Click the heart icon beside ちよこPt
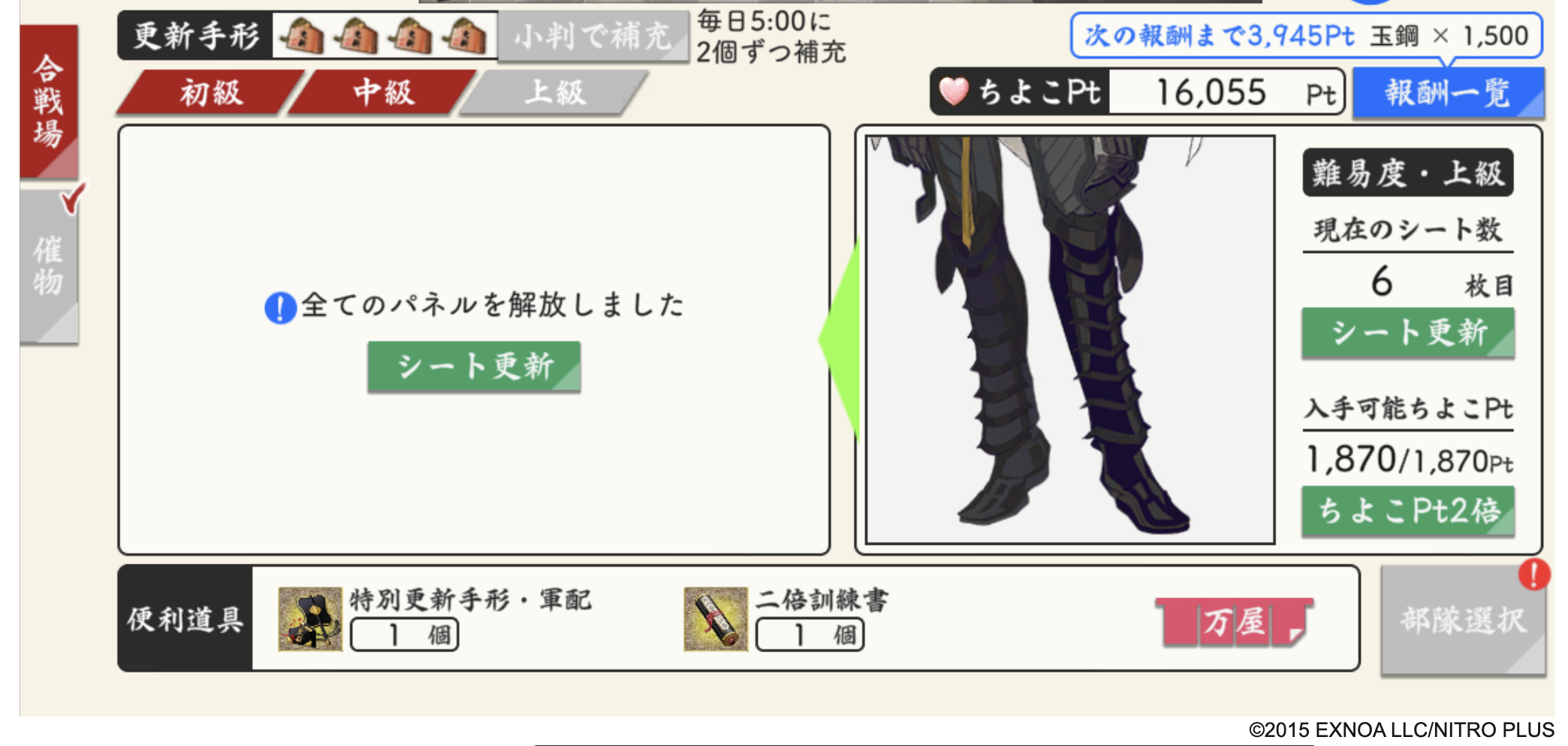This screenshot has height=746, width=1568. [954, 92]
